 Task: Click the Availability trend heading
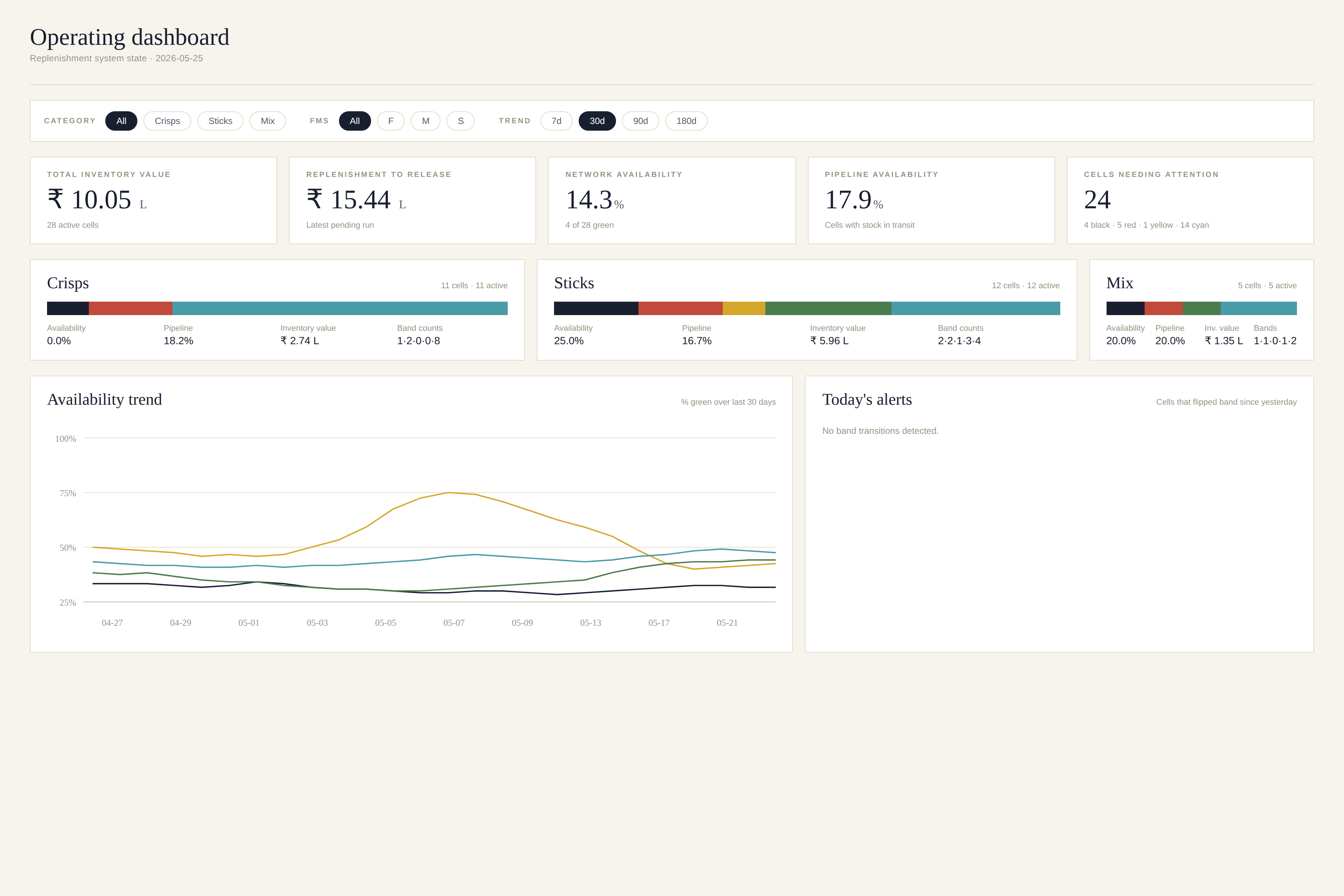point(105,399)
